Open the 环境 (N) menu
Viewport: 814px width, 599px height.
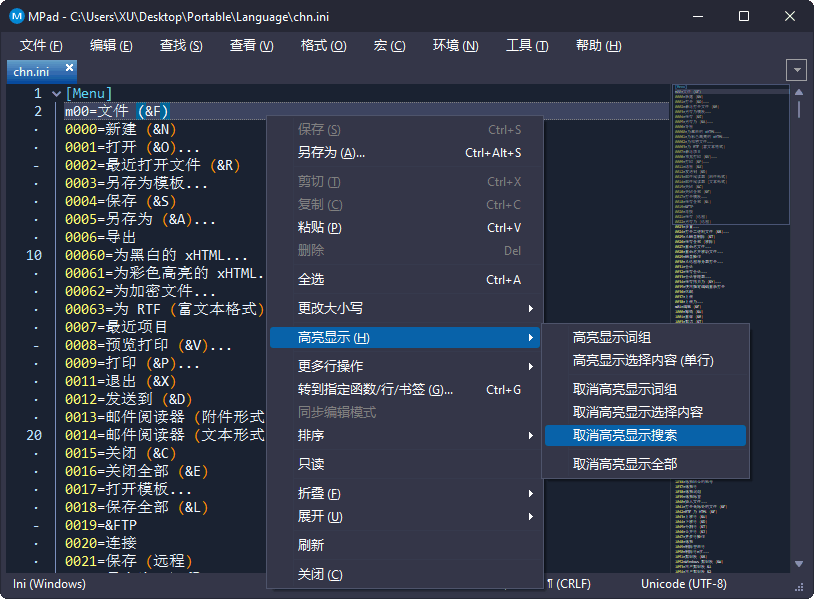(x=456, y=46)
